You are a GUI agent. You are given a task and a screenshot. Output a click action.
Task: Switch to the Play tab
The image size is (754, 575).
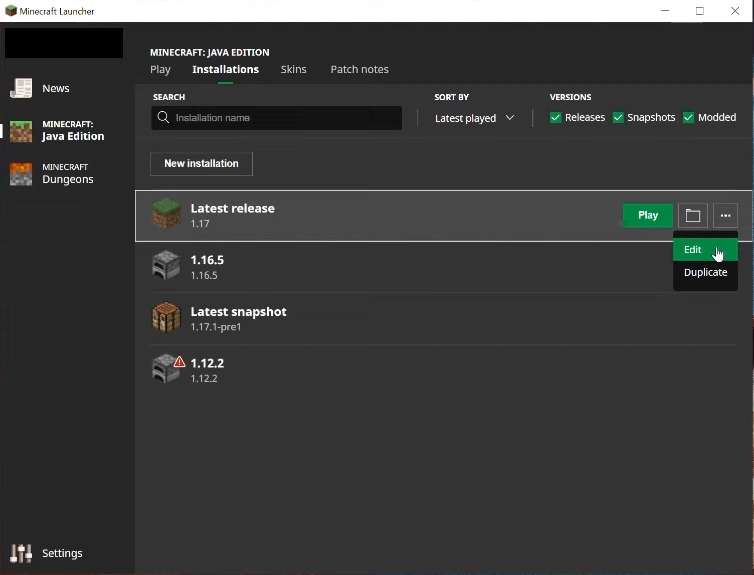160,70
